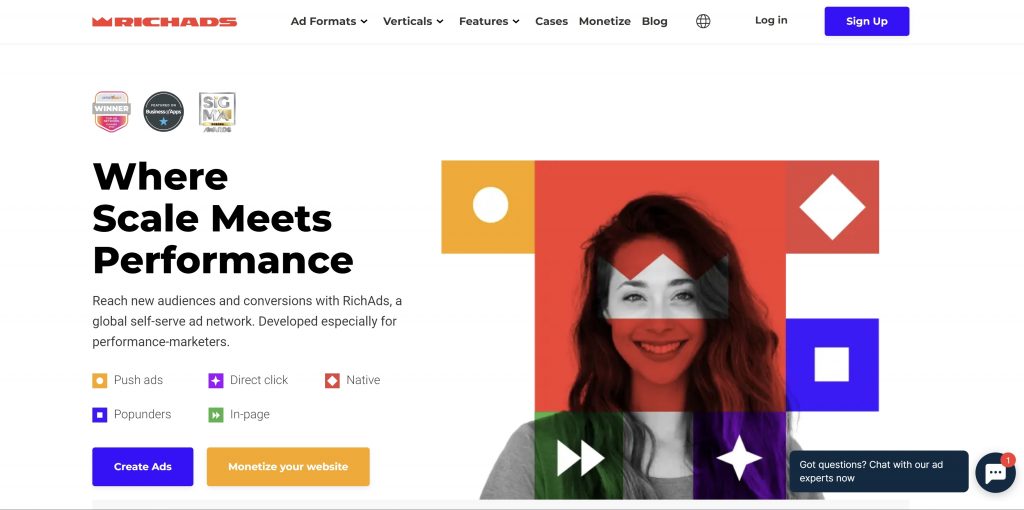Expand the Features dropdown menu
1024x510 pixels.
[x=489, y=21]
